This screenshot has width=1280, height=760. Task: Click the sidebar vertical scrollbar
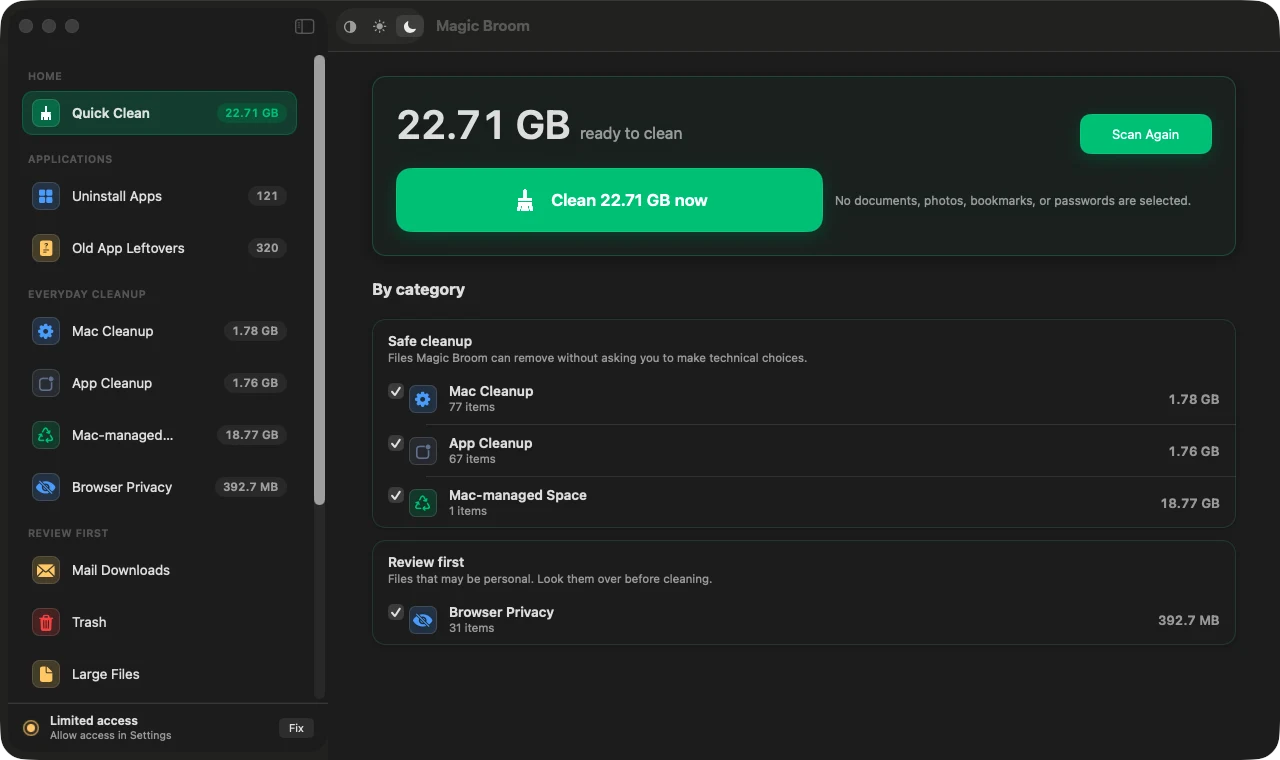tap(319, 280)
